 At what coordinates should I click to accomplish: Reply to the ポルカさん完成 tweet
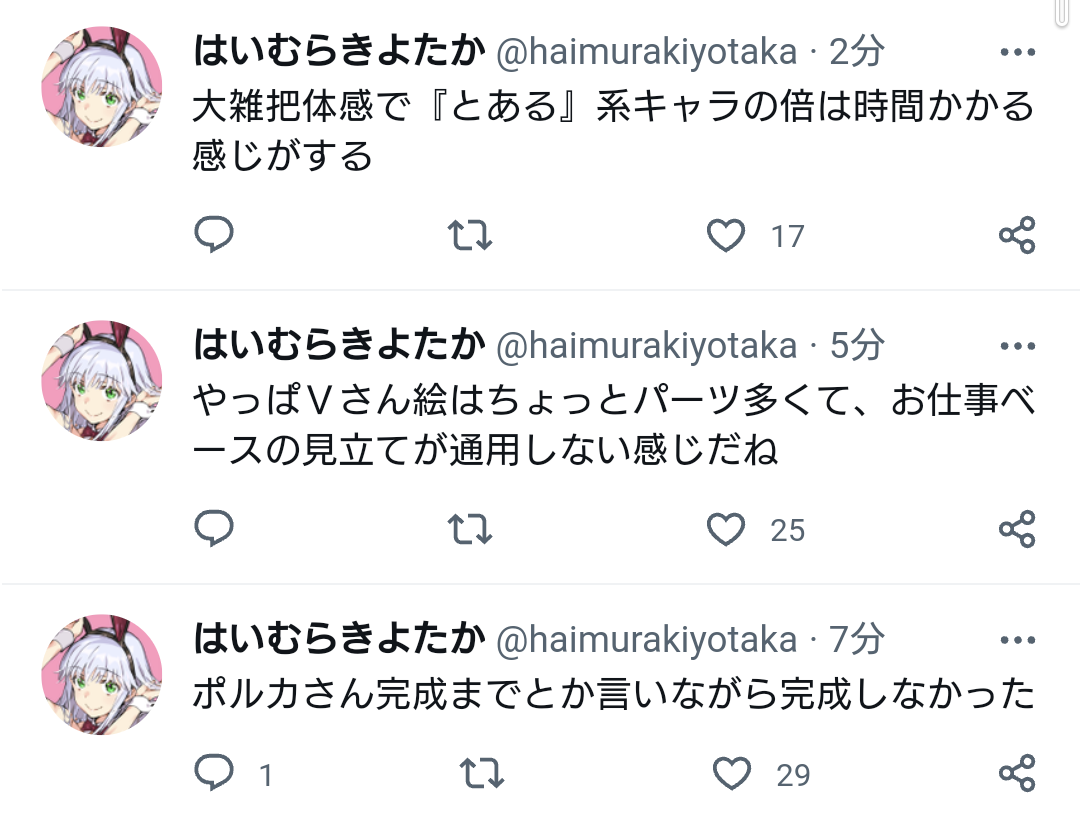point(213,773)
